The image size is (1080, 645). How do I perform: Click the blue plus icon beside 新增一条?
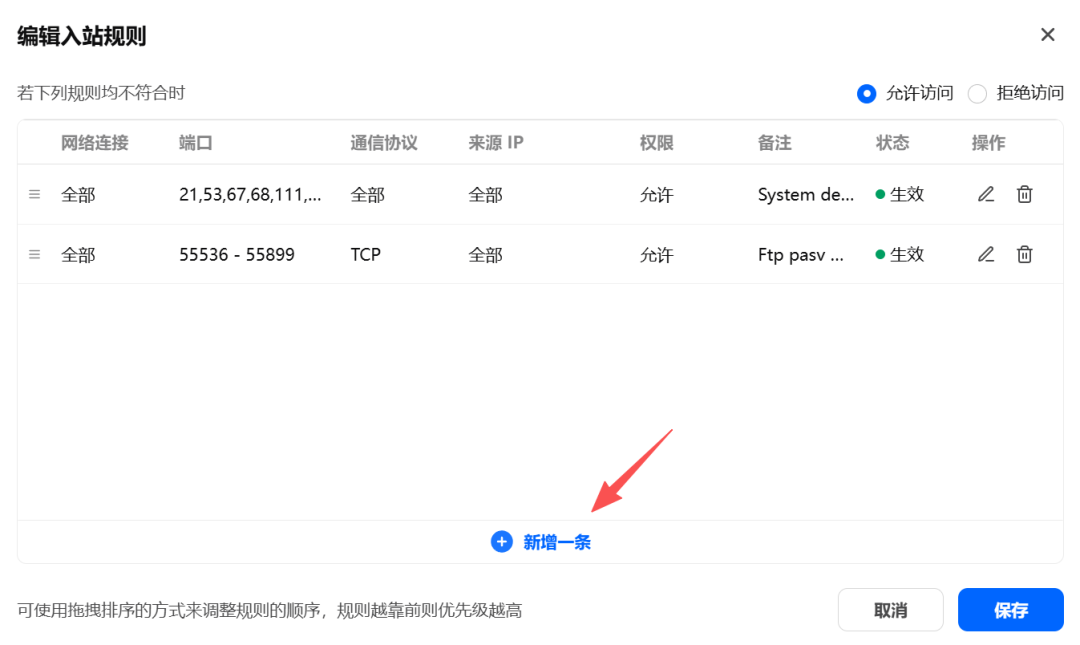tap(501, 541)
